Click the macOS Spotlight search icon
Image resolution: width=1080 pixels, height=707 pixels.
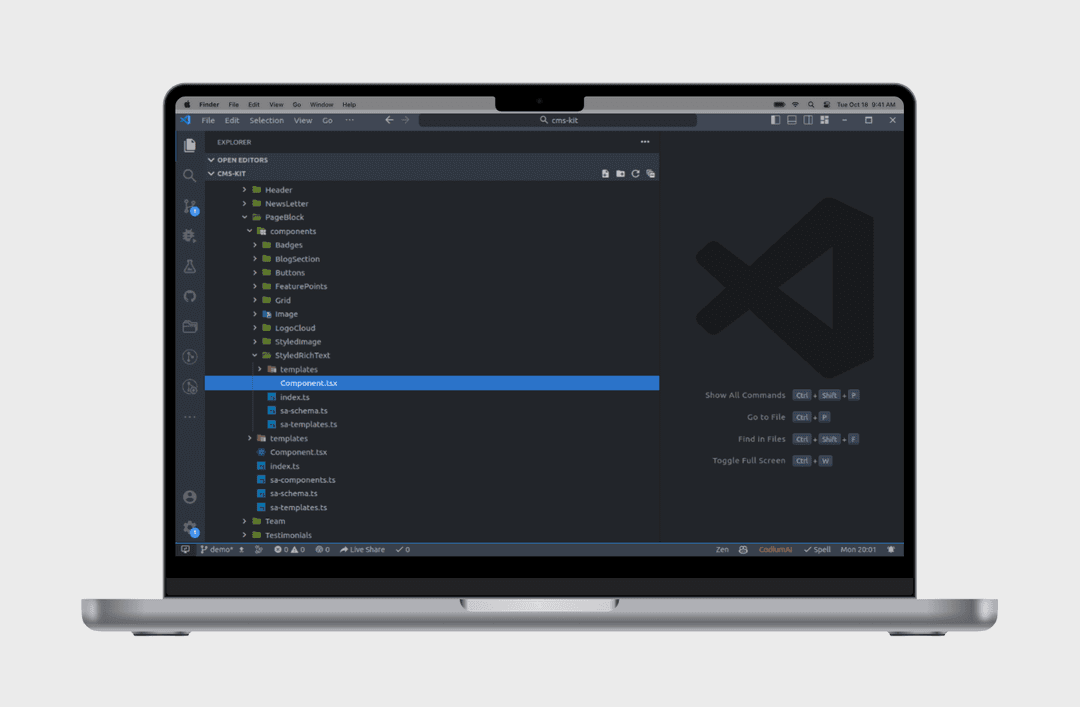[x=811, y=105]
